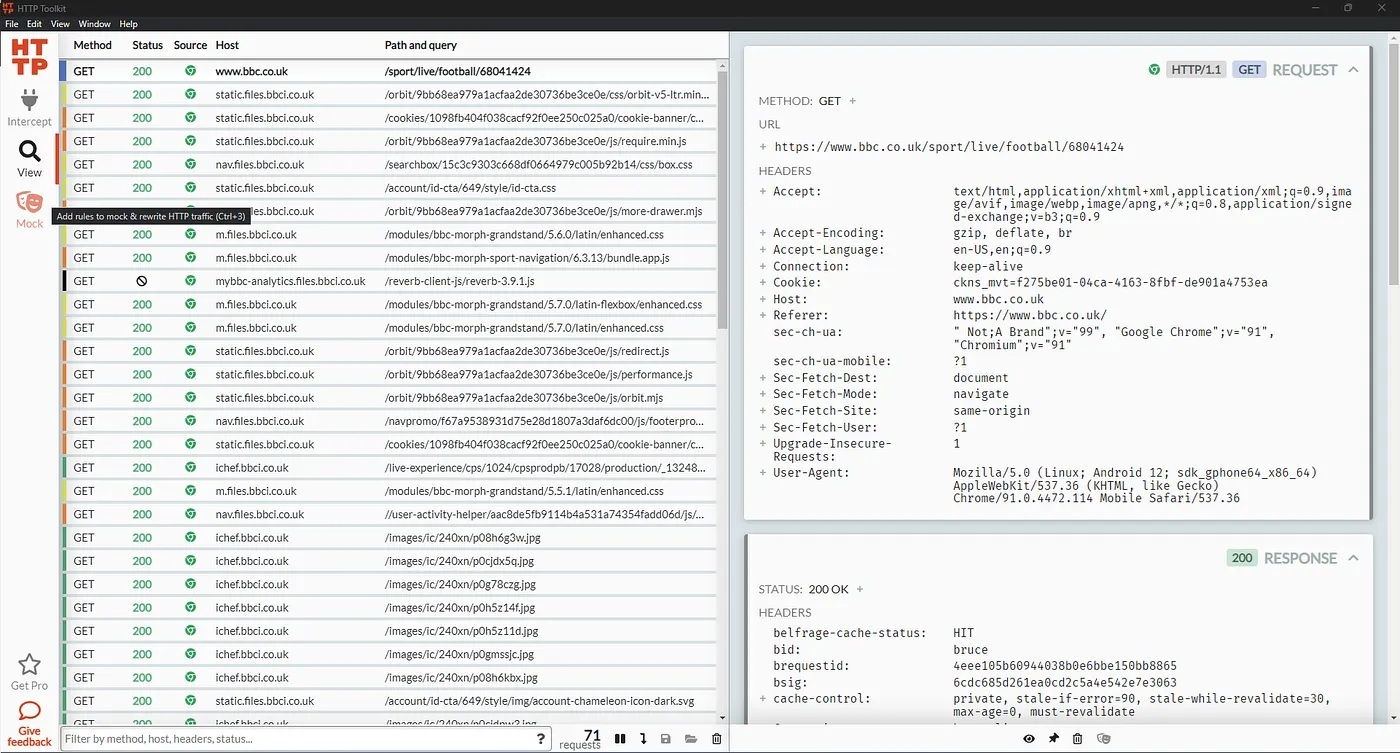This screenshot has width=1400, height=753.
Task: Pause capturing of HTTP requests
Action: pos(620,739)
